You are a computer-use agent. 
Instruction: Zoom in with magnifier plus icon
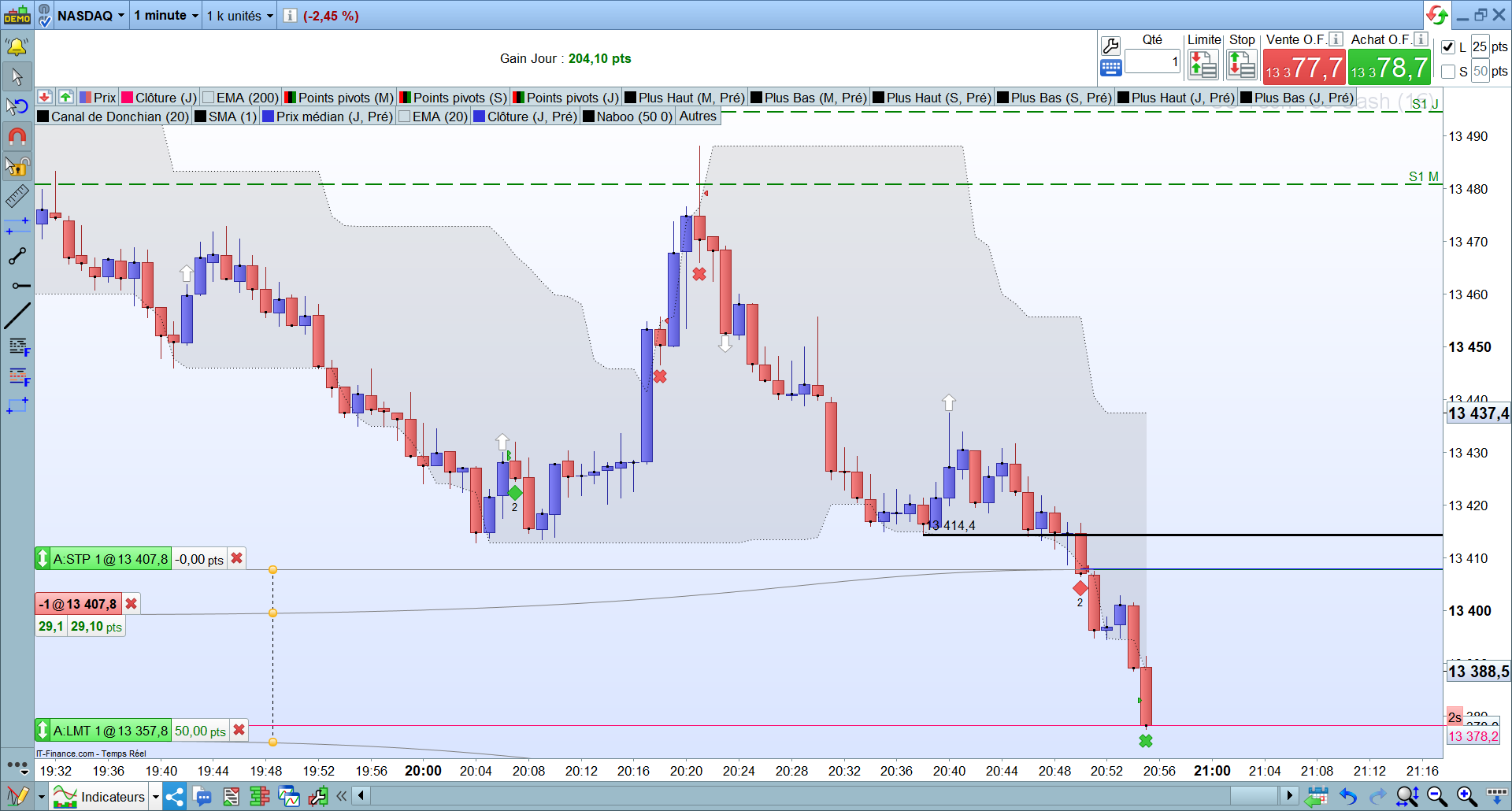click(x=1466, y=797)
